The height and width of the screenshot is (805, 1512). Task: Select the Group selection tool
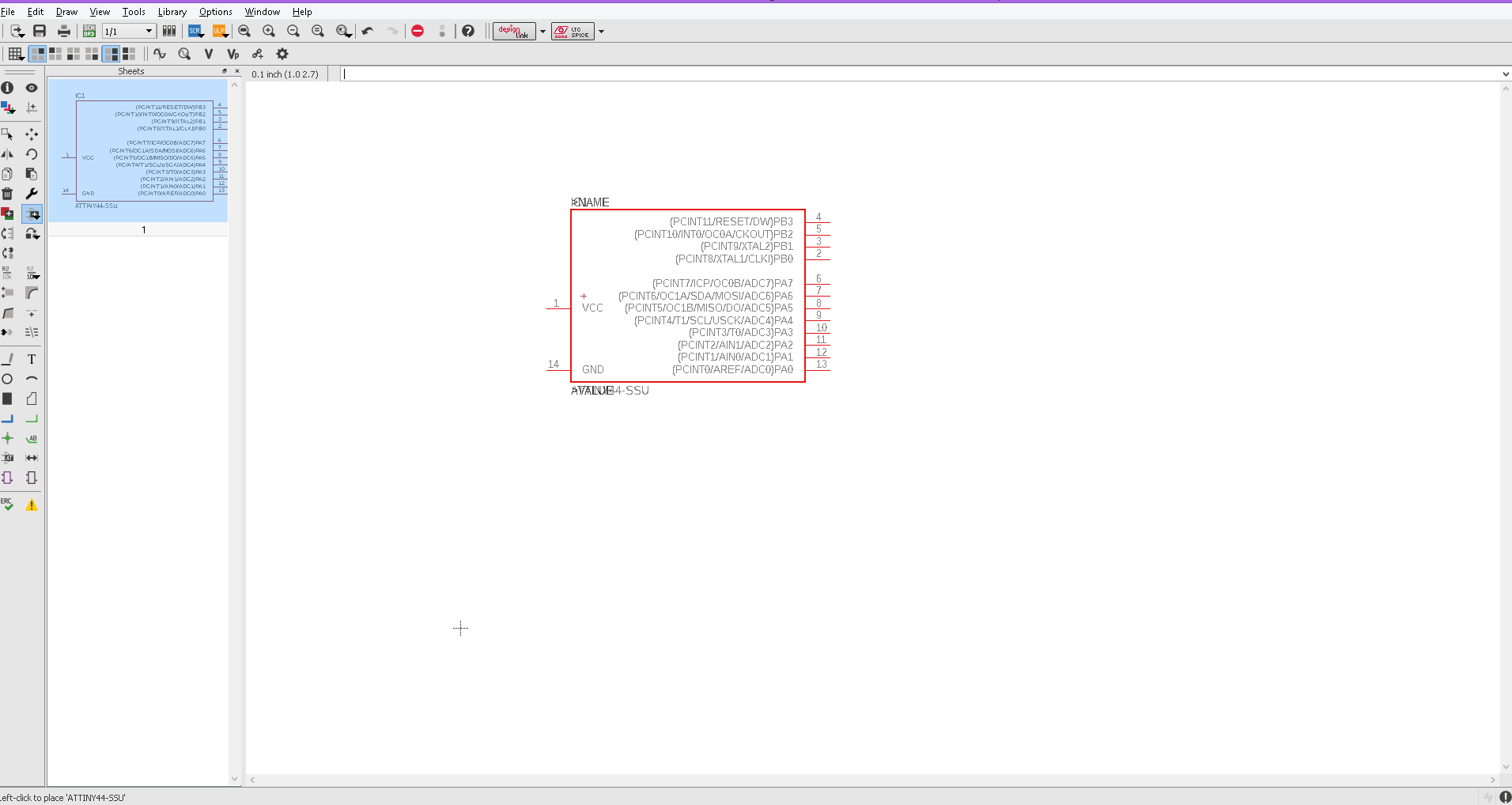(8, 134)
